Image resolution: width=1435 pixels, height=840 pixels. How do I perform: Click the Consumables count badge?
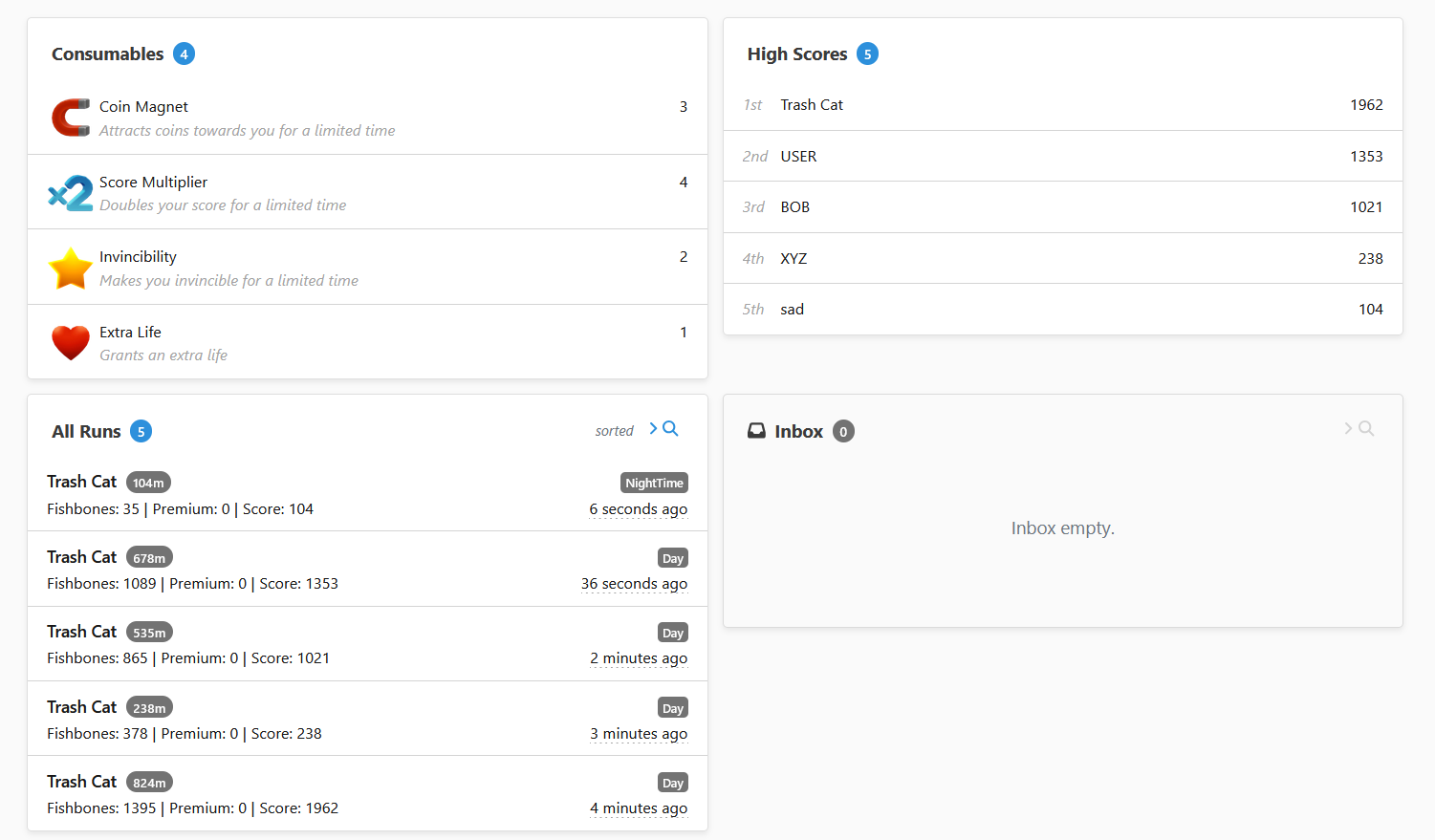(x=184, y=54)
